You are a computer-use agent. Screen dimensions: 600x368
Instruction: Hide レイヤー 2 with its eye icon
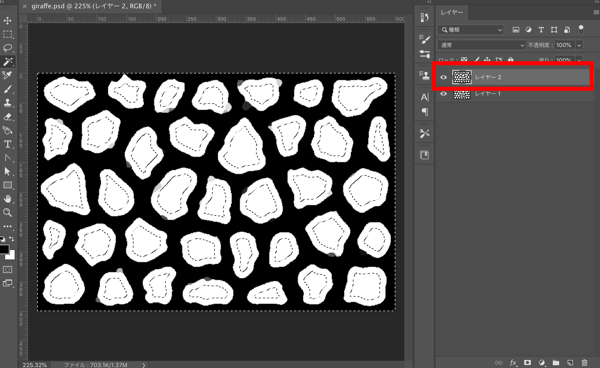[443, 77]
